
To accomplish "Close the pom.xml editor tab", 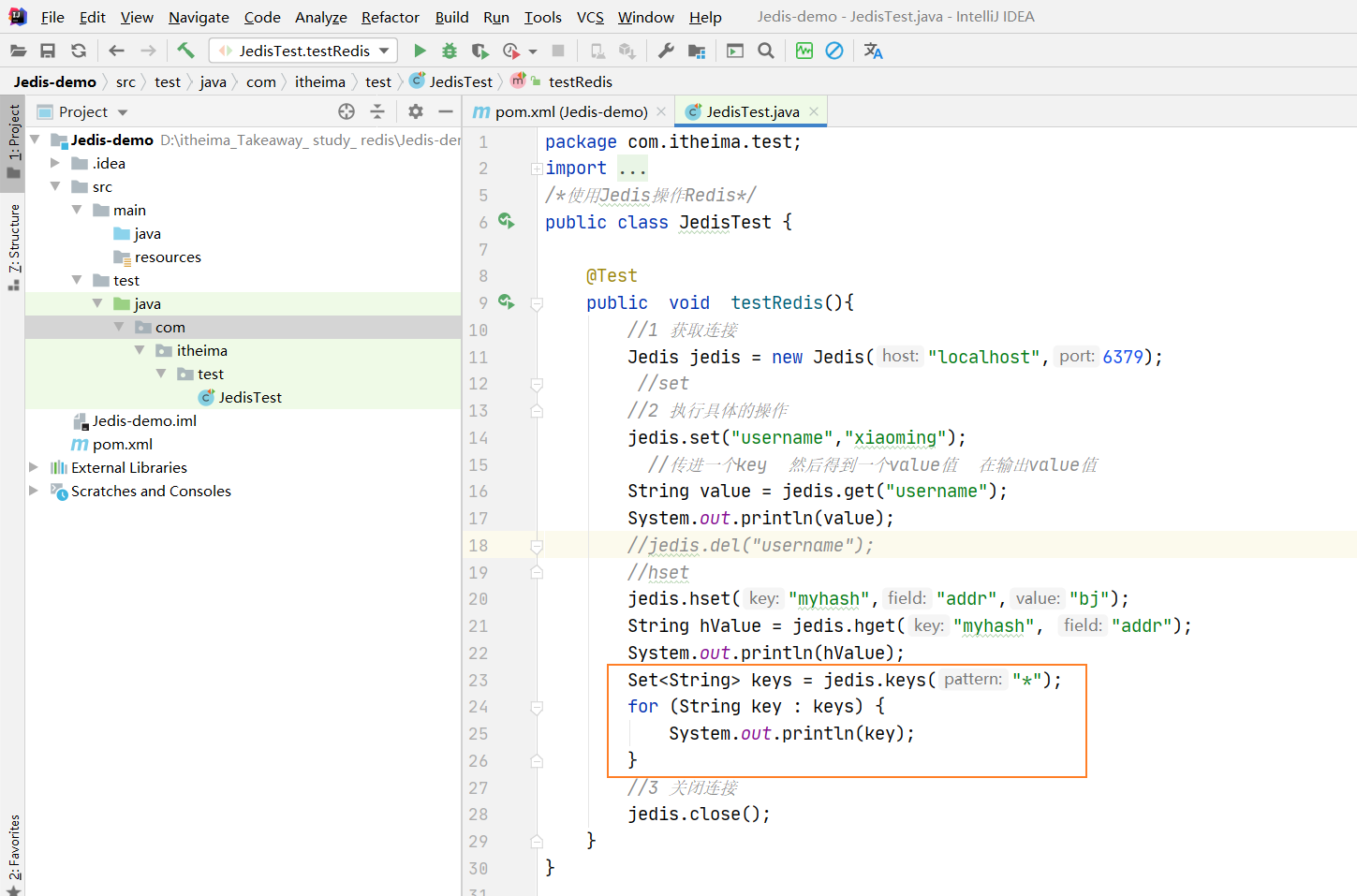I will pos(661,111).
